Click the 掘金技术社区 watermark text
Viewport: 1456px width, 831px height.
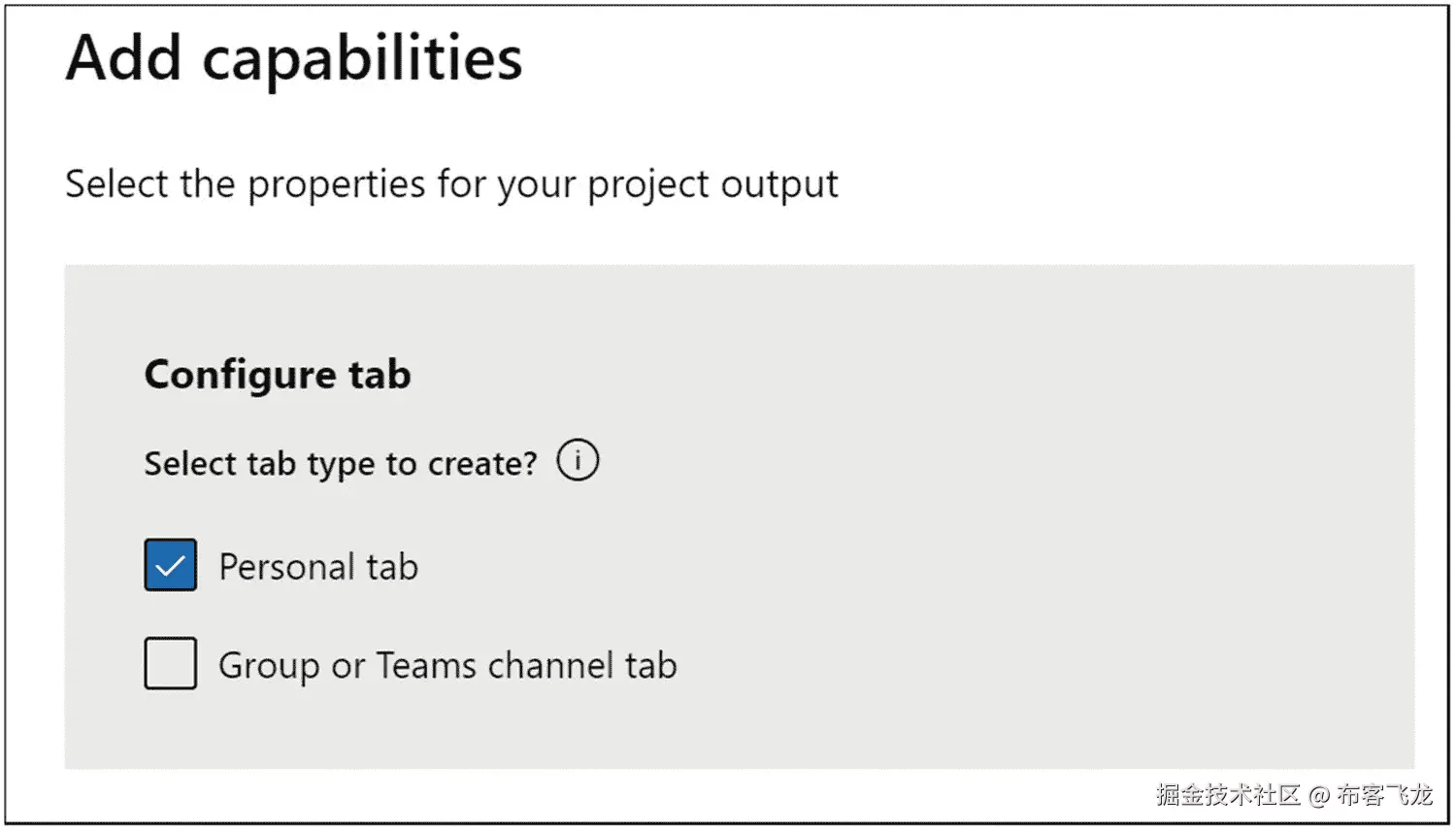(1228, 795)
